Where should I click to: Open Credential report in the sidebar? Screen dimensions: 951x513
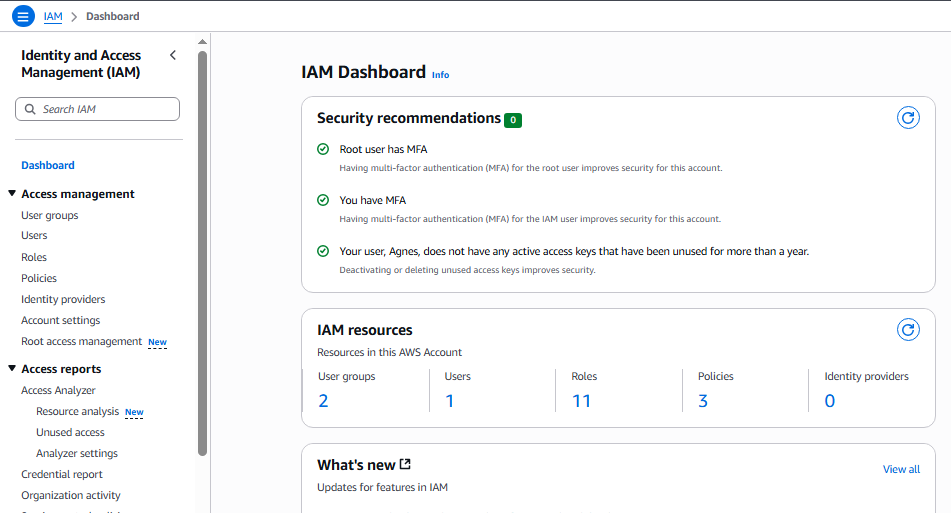point(62,474)
